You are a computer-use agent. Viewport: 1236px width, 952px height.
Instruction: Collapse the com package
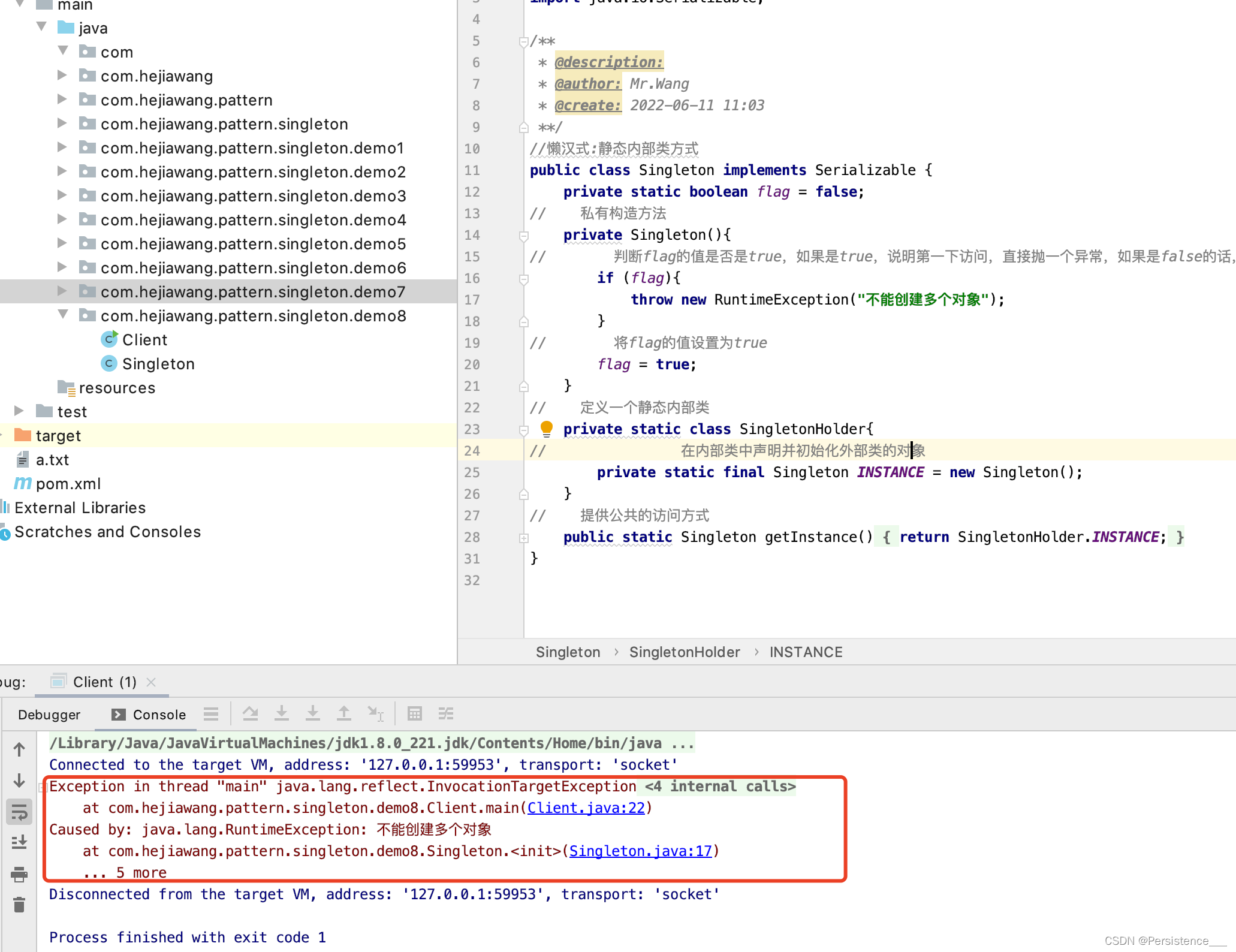click(63, 51)
